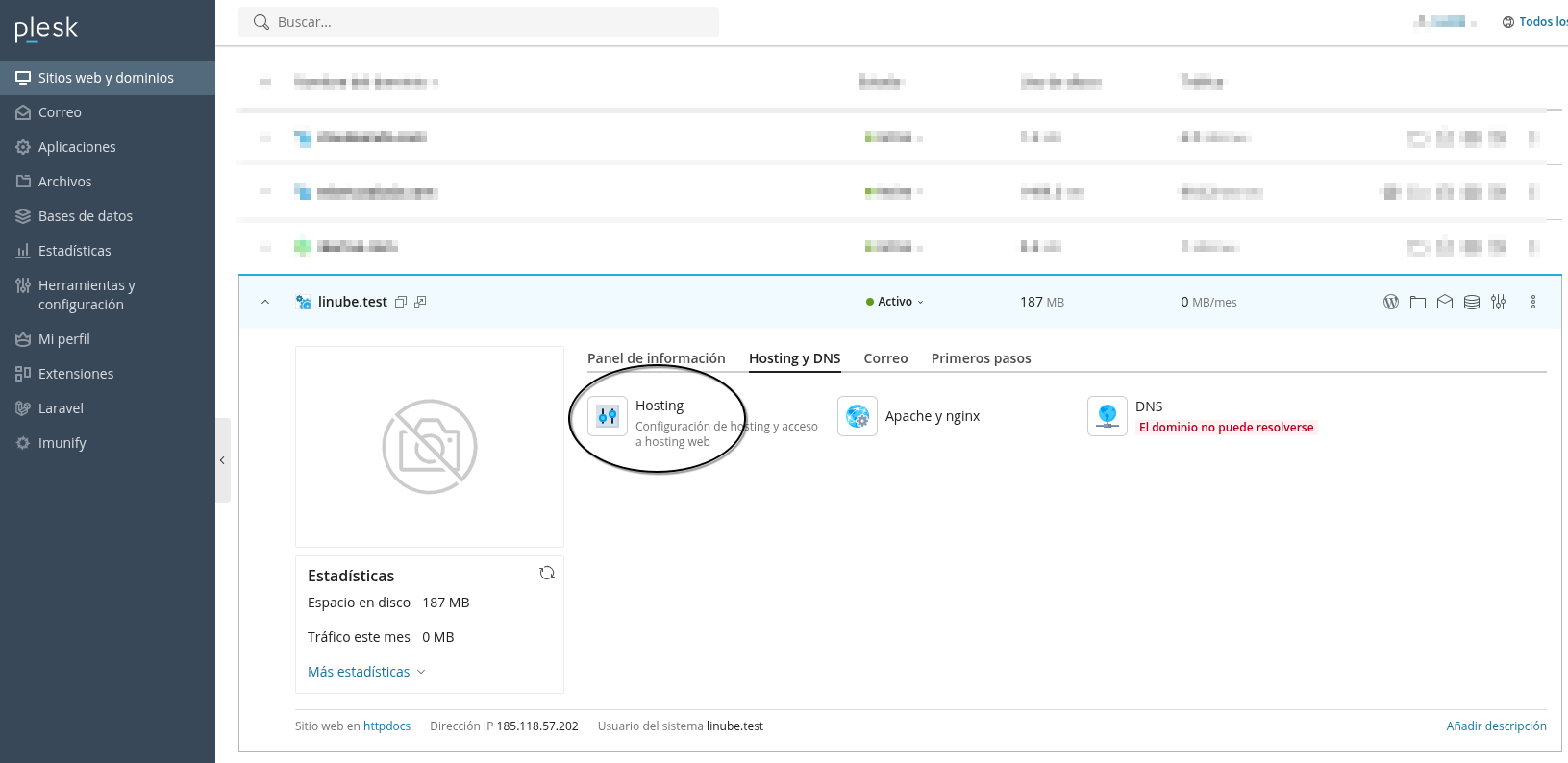Switch to Hosting y DNS tab
The height and width of the screenshot is (763, 1568).
795,358
